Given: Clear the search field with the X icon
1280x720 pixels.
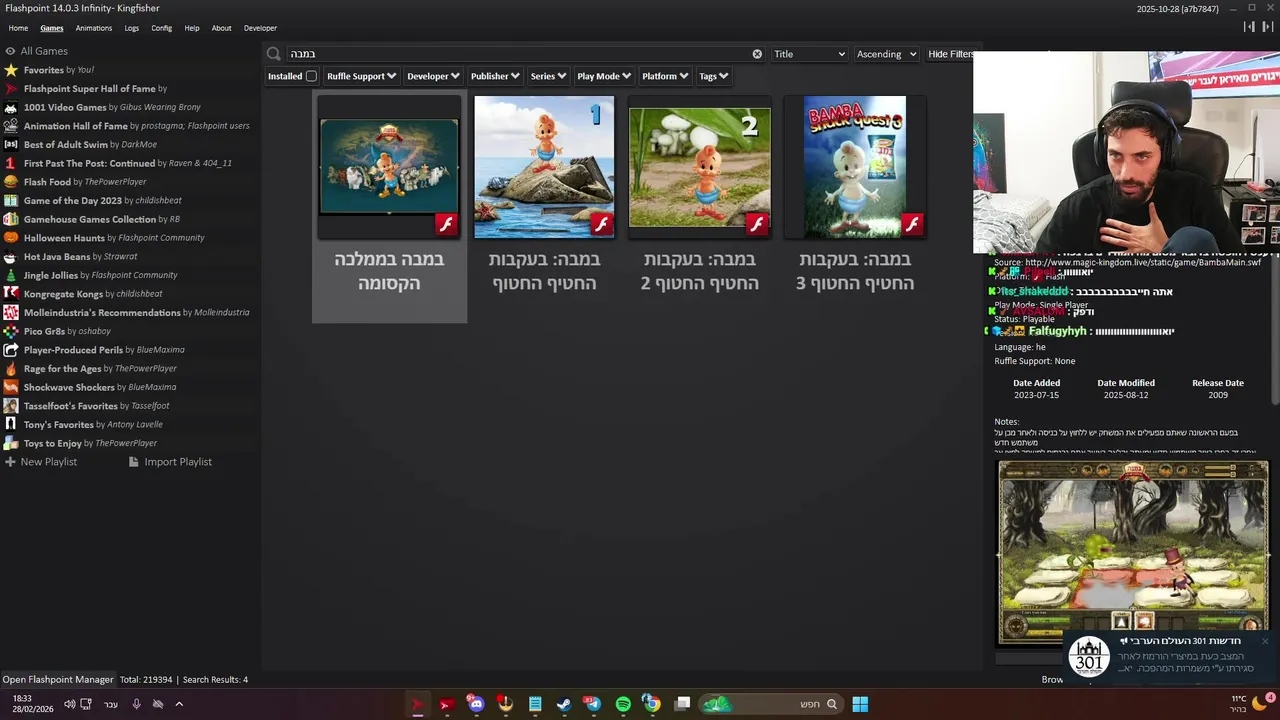Looking at the screenshot, I should [x=757, y=54].
